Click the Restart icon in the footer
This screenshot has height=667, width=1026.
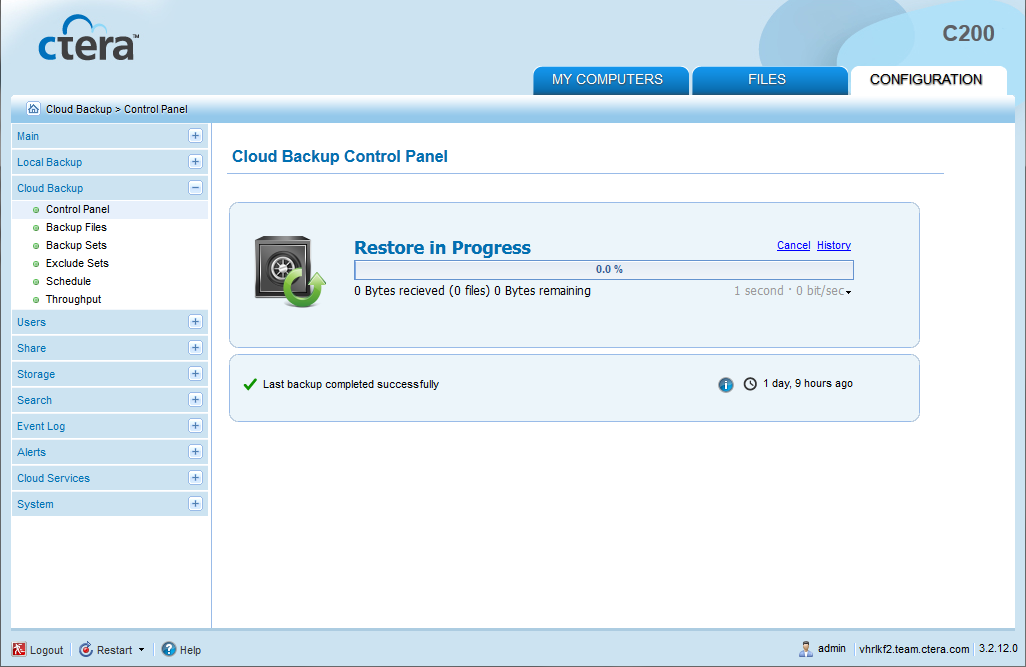86,649
